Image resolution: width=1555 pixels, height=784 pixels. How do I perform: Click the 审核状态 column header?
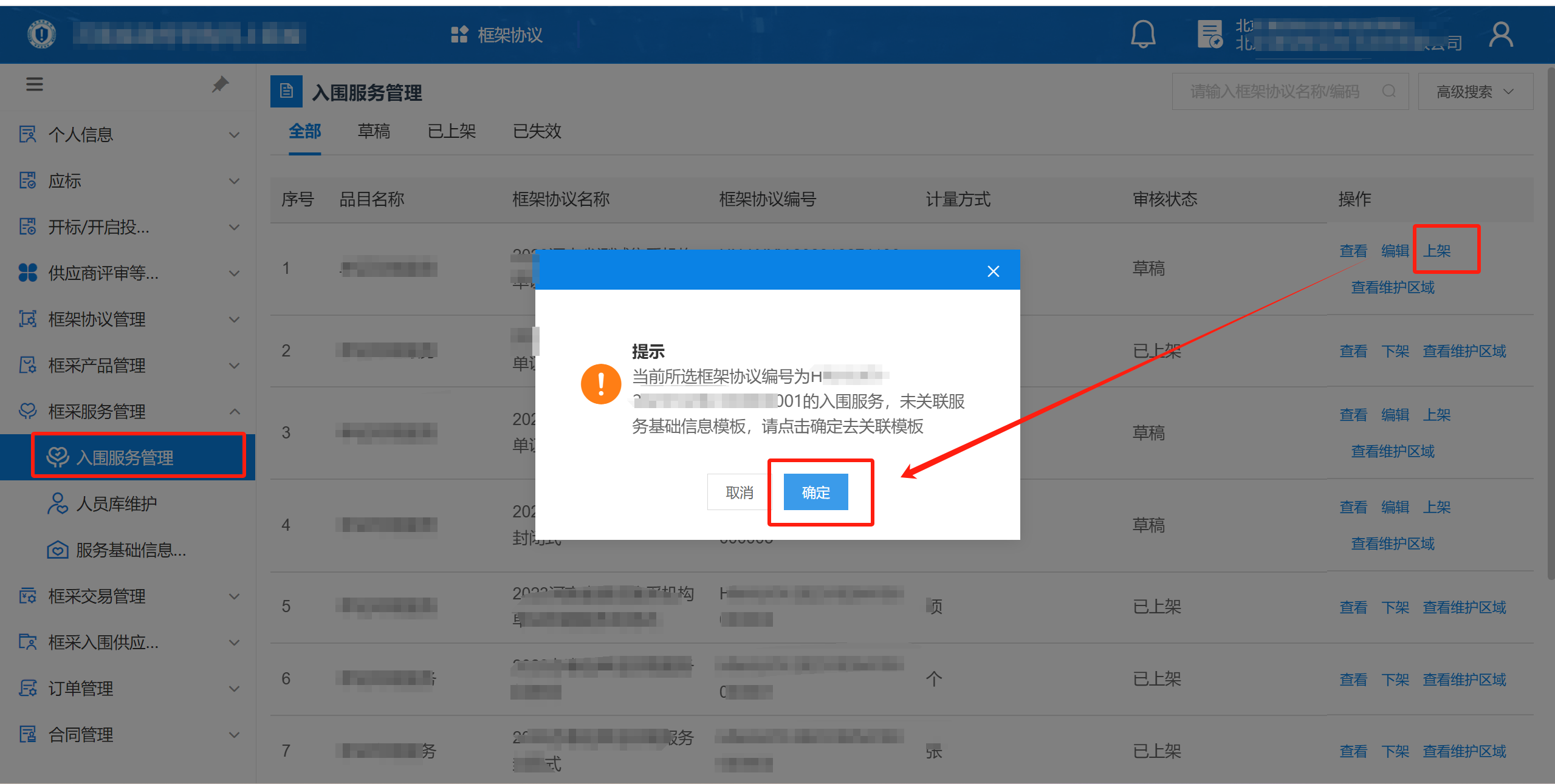pos(1165,199)
